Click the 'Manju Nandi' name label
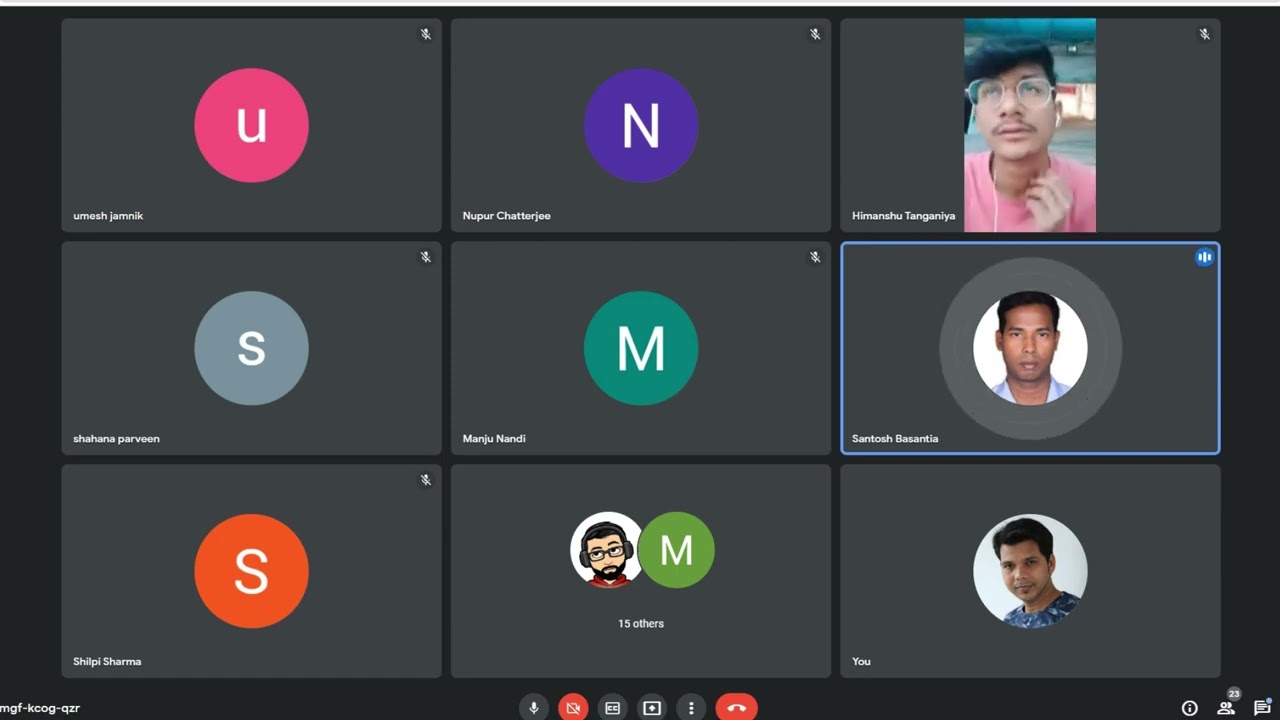 click(x=494, y=439)
